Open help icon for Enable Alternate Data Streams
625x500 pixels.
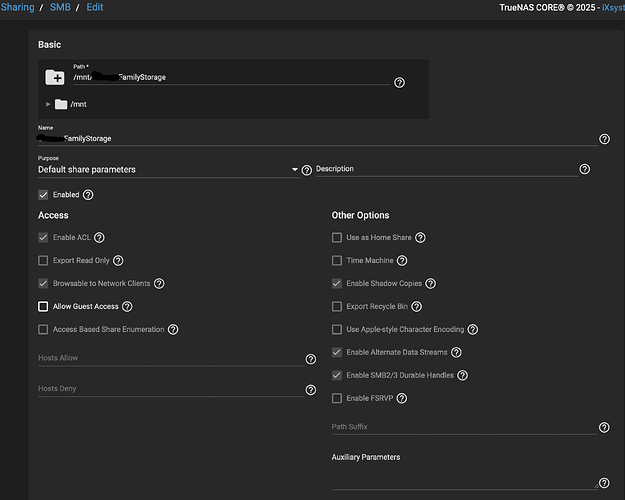tap(456, 352)
